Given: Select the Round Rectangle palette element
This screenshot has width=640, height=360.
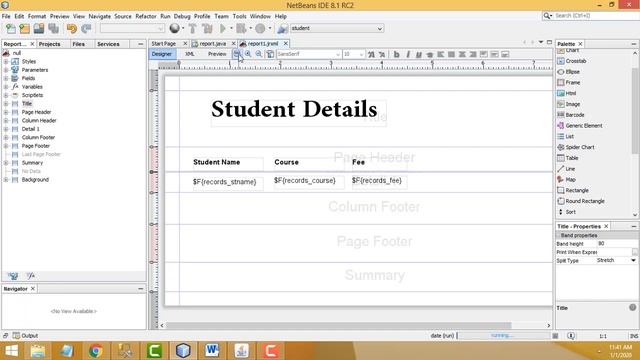Looking at the screenshot, I should 584,201.
